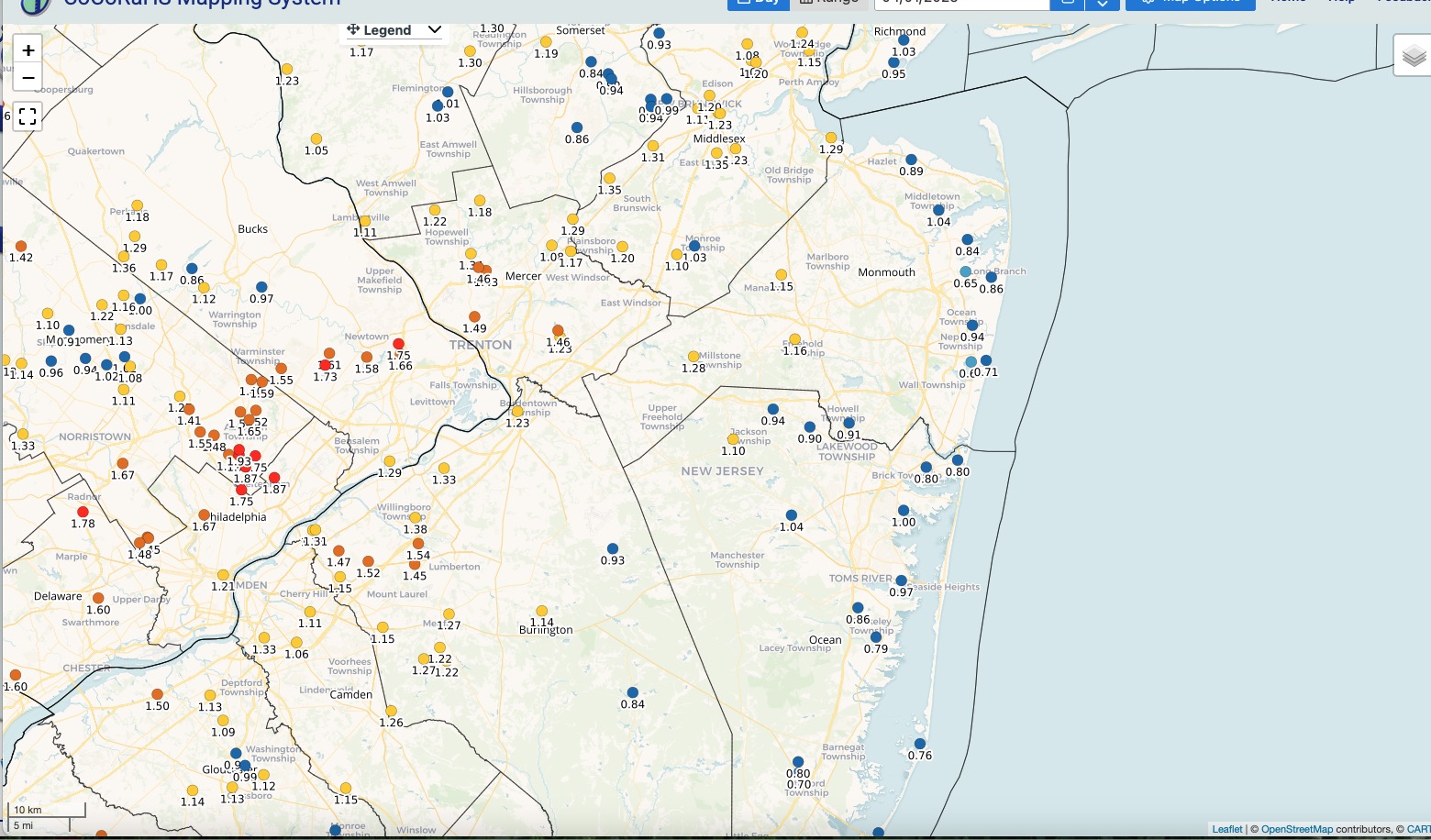The width and height of the screenshot is (1431, 840).
Task: Select the 0.90 blue marker near Jackson
Action: tap(809, 427)
